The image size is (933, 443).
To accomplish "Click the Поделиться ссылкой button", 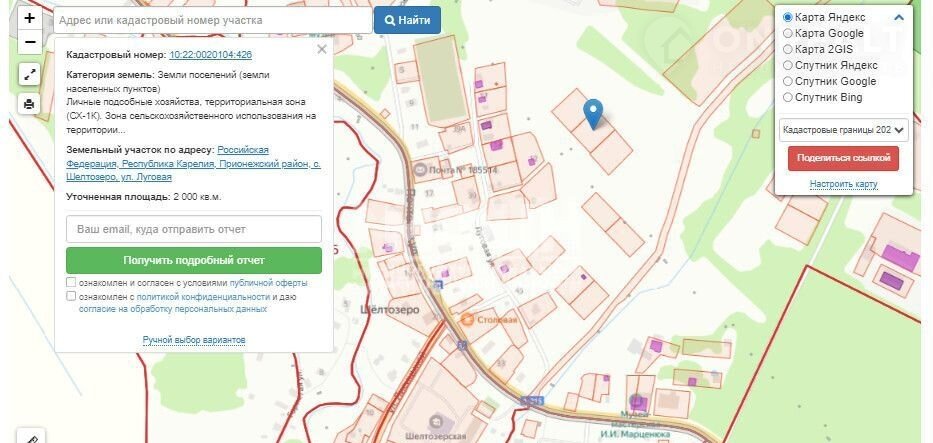I will (843, 158).
